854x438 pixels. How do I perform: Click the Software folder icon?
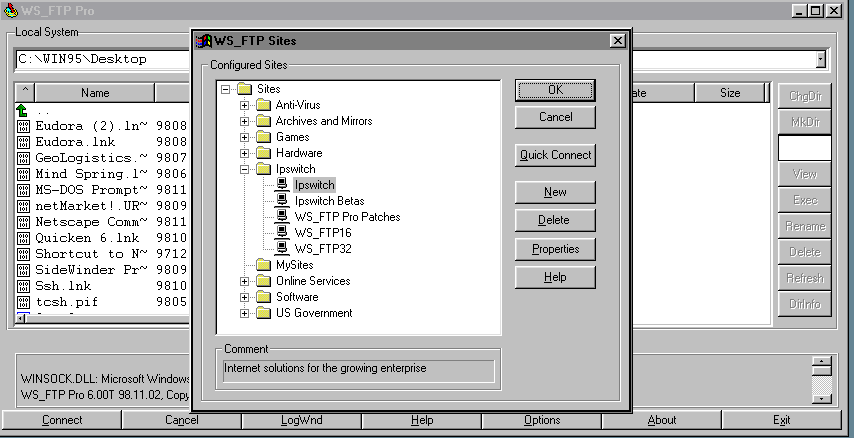point(264,297)
